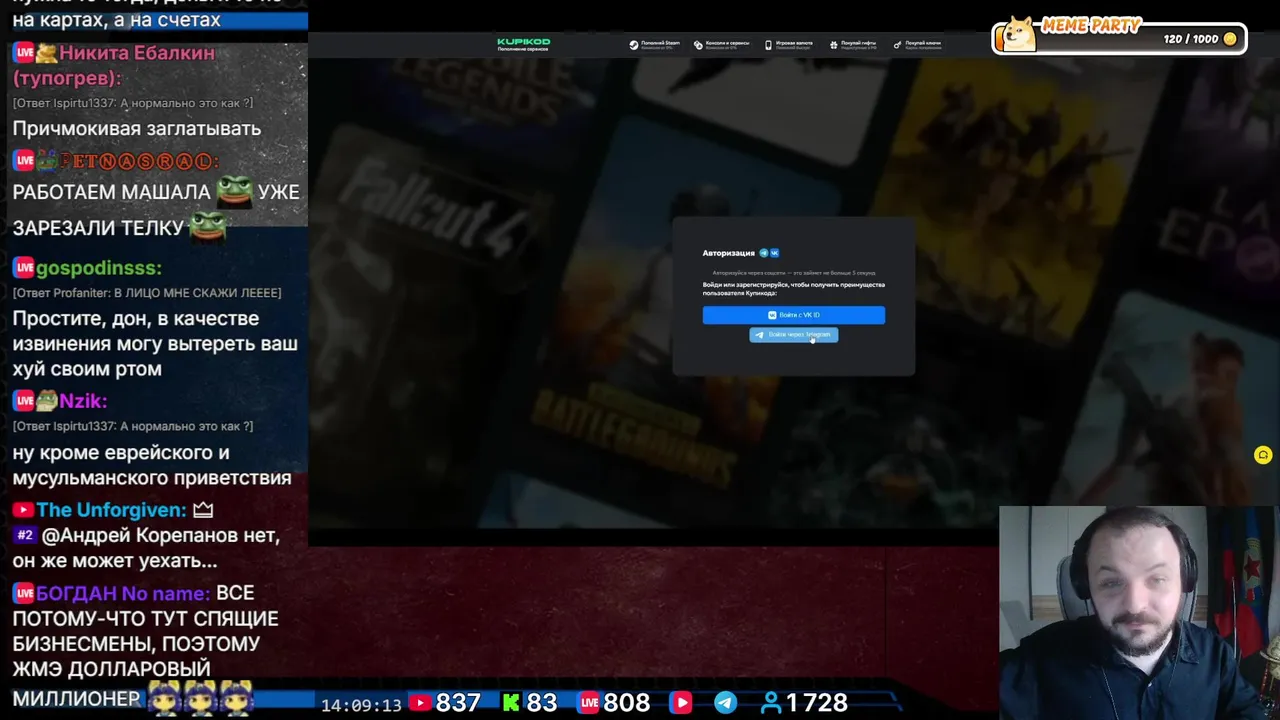Click the chat username БОГДАН No name

[123, 593]
